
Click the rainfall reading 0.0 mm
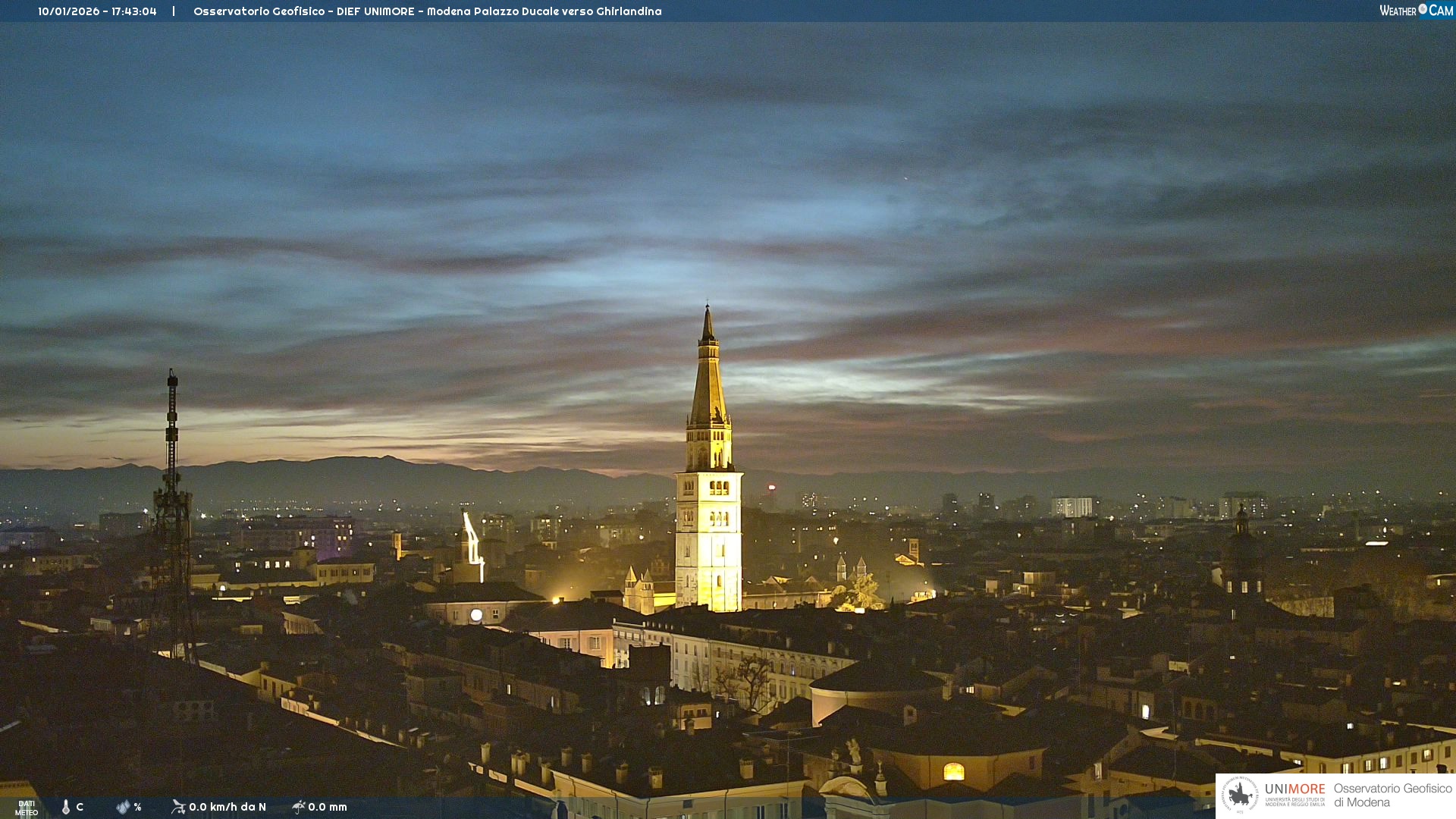(x=328, y=807)
